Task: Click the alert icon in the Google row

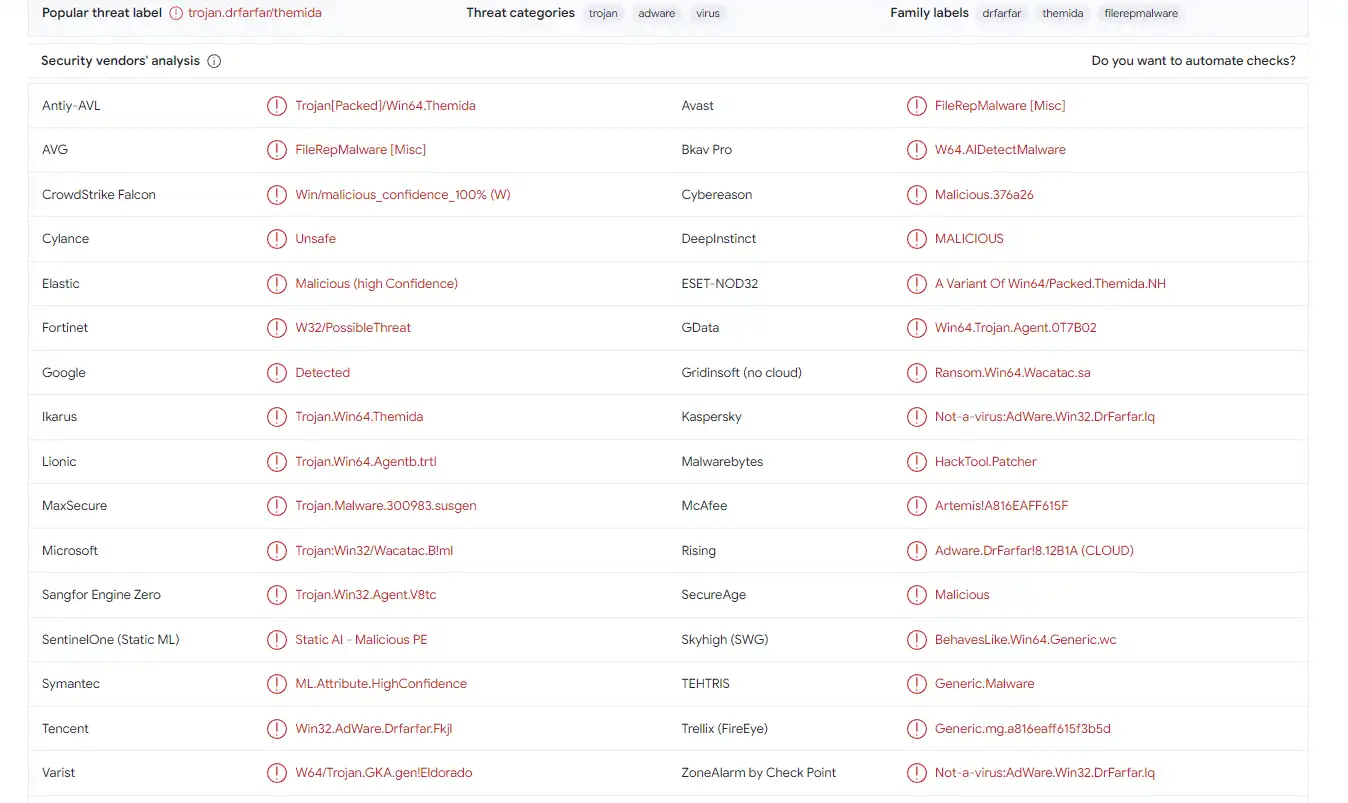Action: pos(276,373)
